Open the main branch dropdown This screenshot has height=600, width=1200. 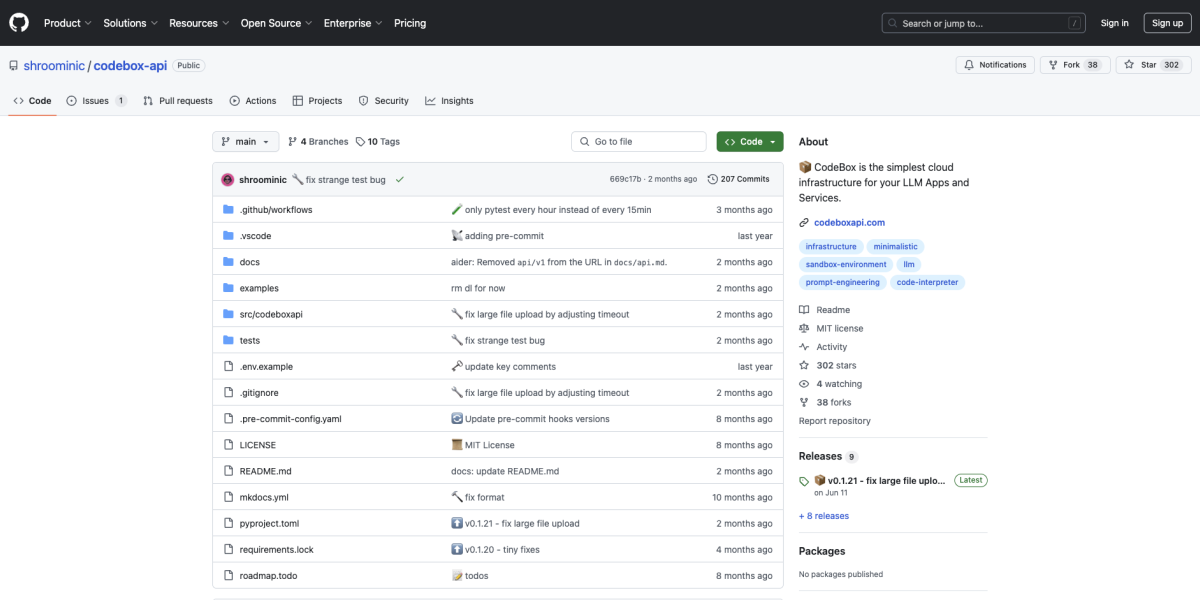244,142
